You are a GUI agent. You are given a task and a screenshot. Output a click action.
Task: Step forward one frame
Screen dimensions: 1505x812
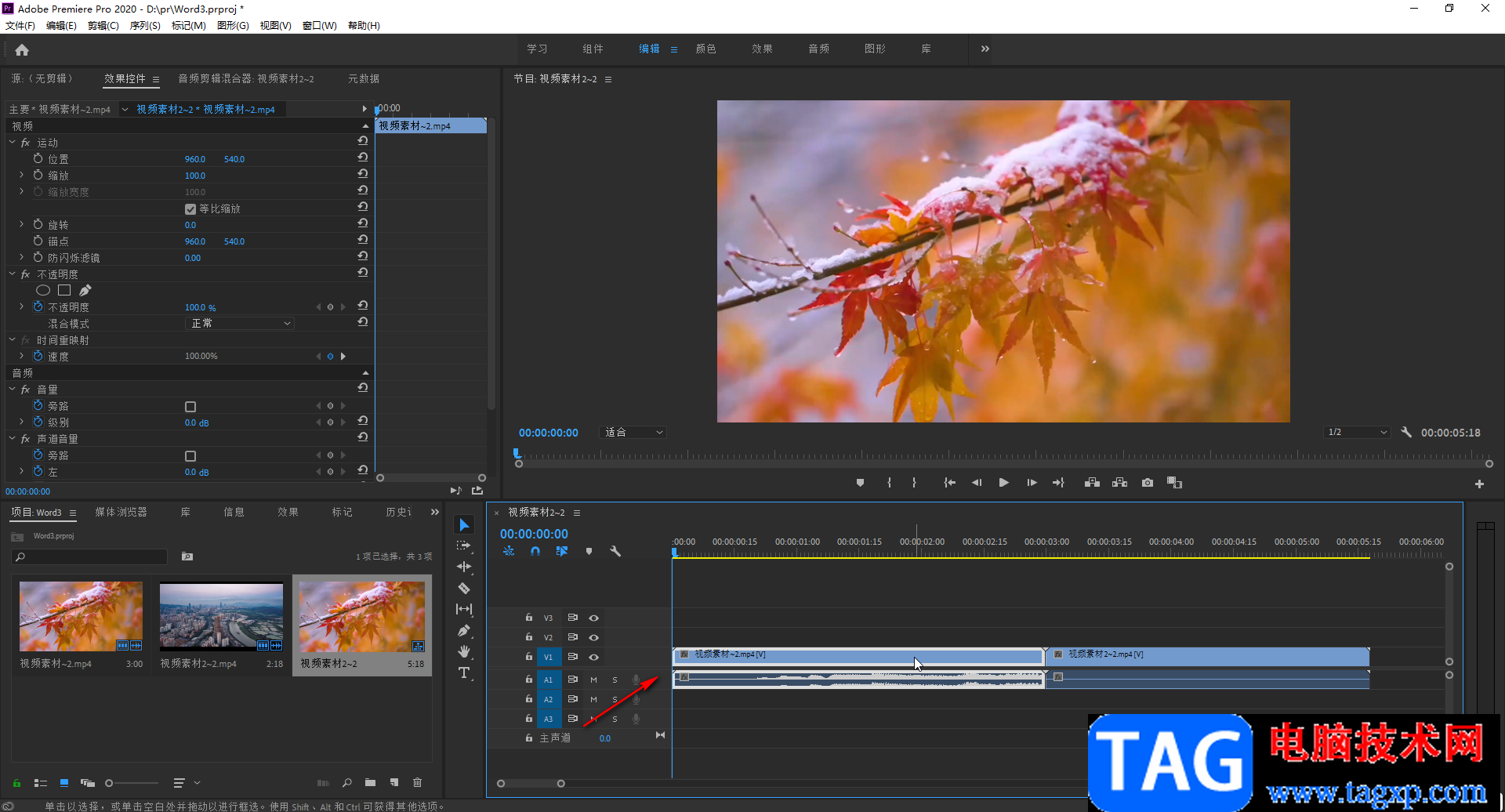[1032, 483]
